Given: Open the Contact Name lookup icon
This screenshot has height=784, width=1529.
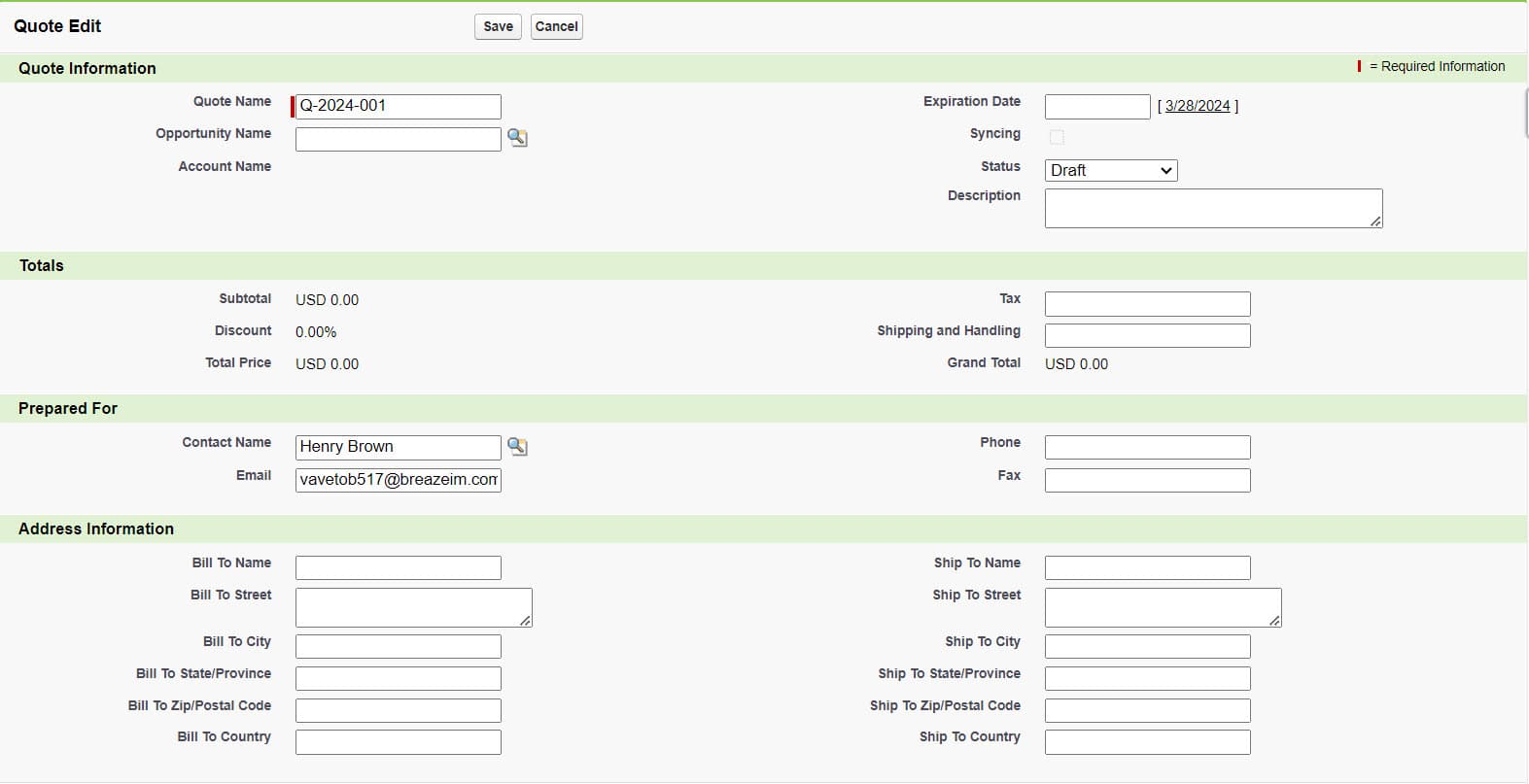Looking at the screenshot, I should [518, 447].
